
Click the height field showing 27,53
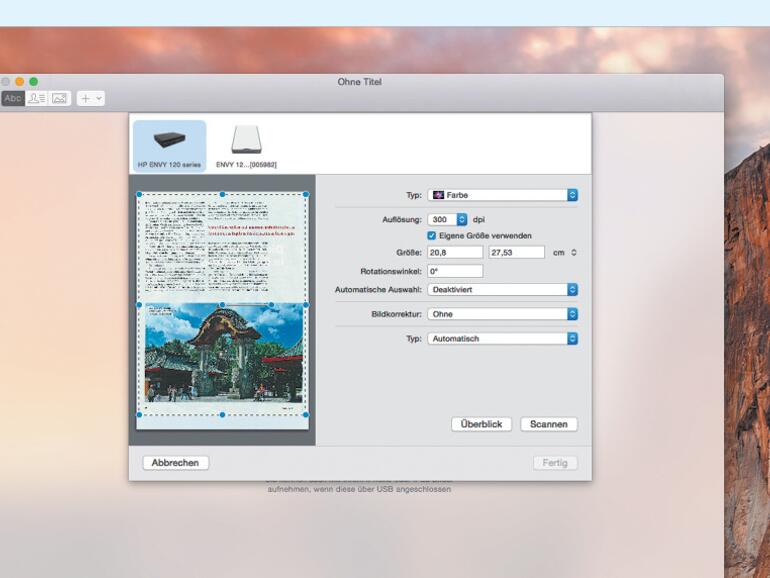[517, 252]
